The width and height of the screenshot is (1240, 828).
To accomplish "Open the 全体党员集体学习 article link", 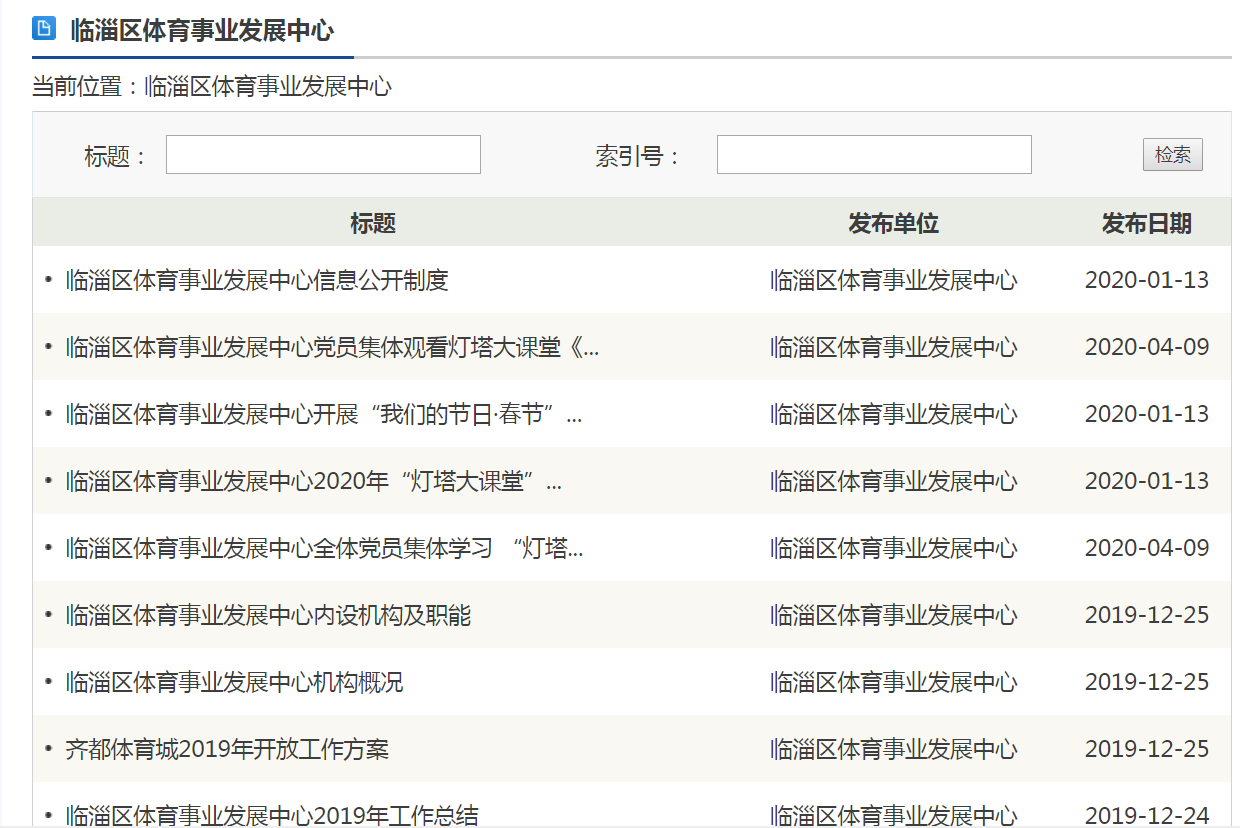I will [324, 548].
